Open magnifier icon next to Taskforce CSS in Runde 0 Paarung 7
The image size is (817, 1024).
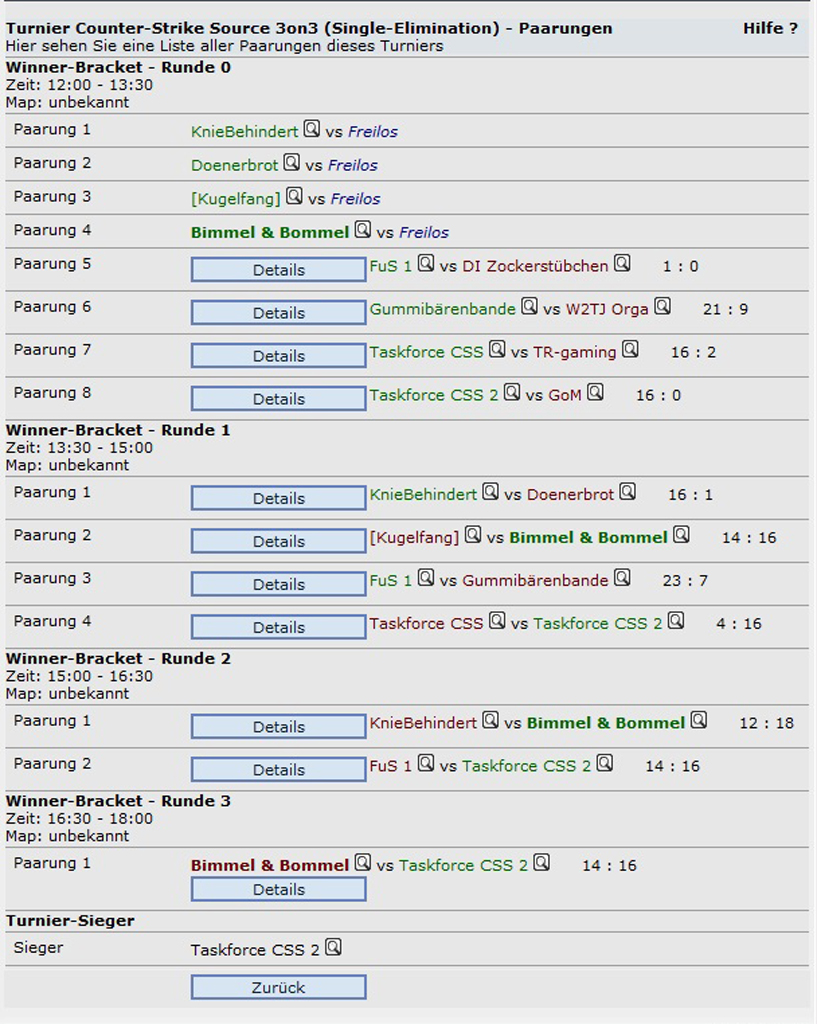(497, 349)
